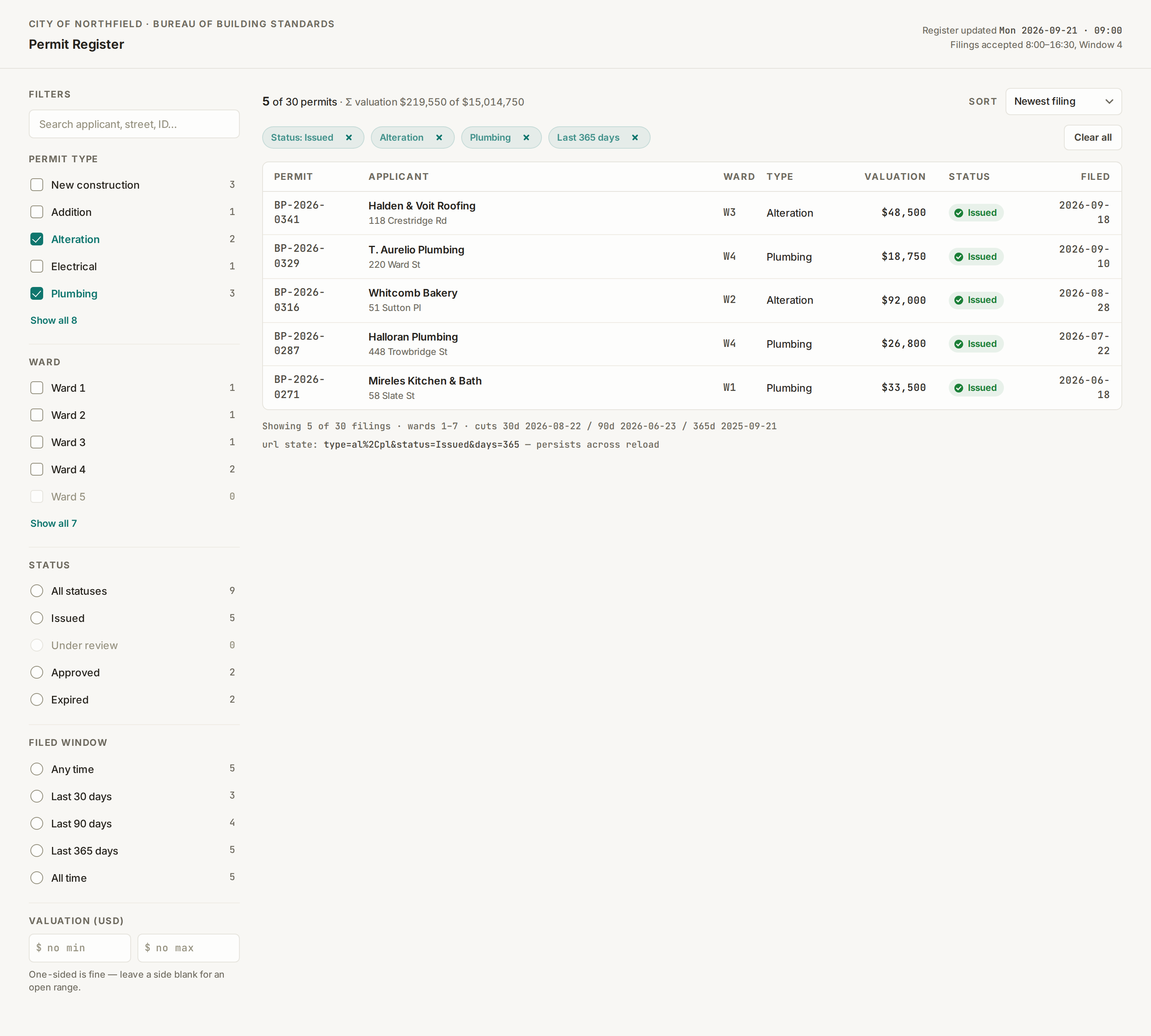This screenshot has height=1036, width=1151.
Task: Uncheck the Plumbing permit type
Action: (37, 294)
